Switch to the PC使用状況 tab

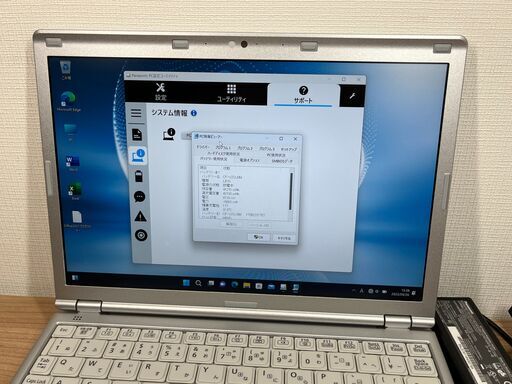tap(276, 155)
